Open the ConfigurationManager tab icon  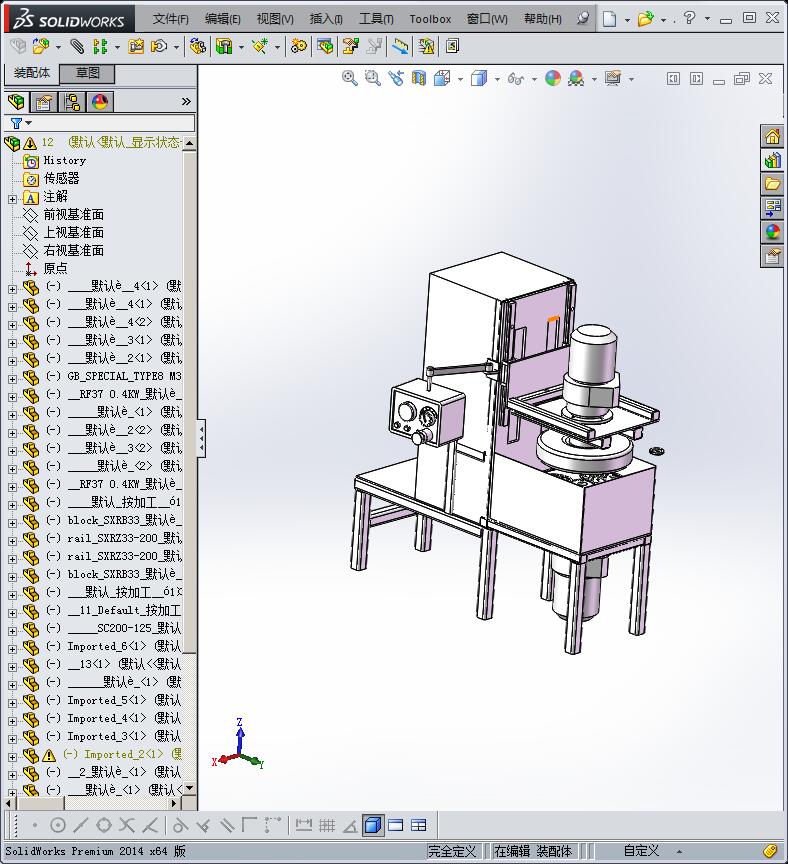point(72,102)
